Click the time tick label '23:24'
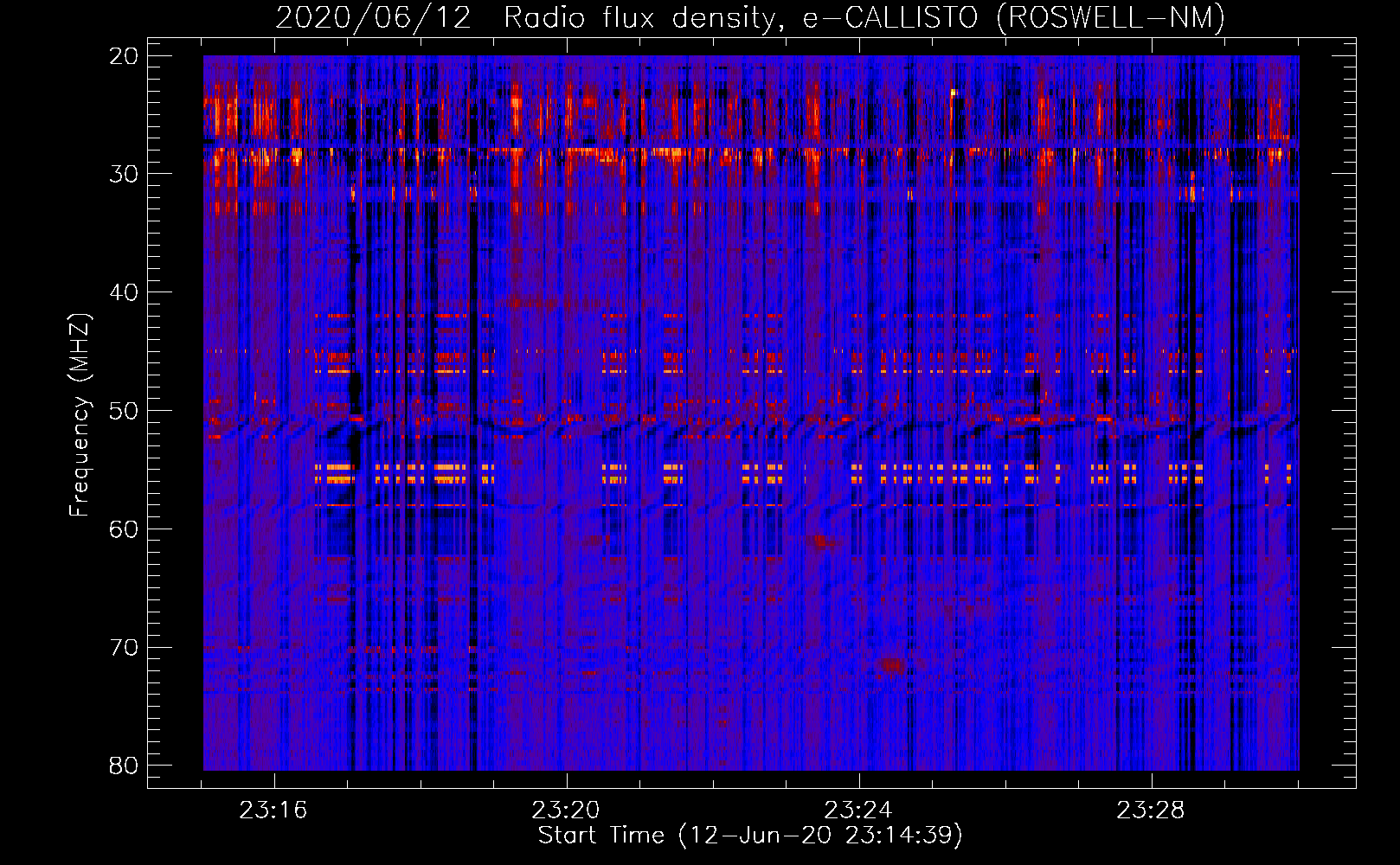 coord(858,811)
